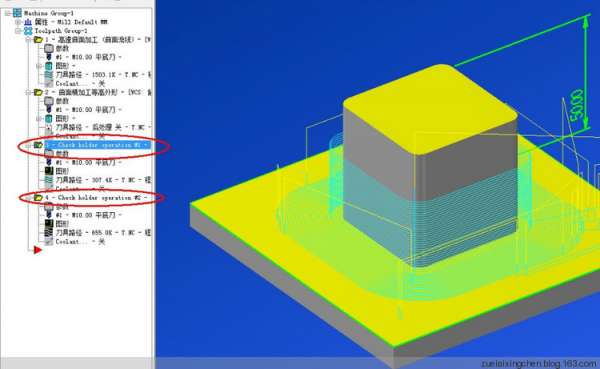600x369 pixels.
Task: Click the yellow top face of the block
Action: (x=430, y=110)
